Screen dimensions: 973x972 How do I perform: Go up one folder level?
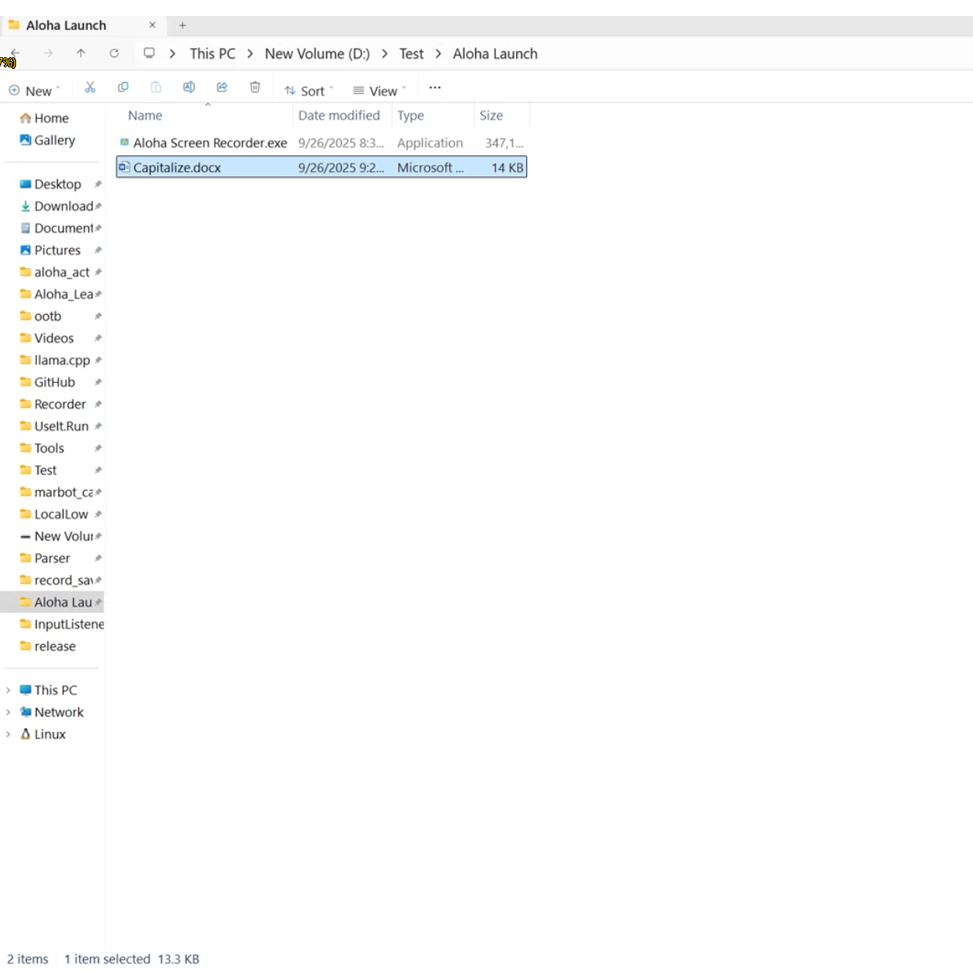(x=81, y=54)
